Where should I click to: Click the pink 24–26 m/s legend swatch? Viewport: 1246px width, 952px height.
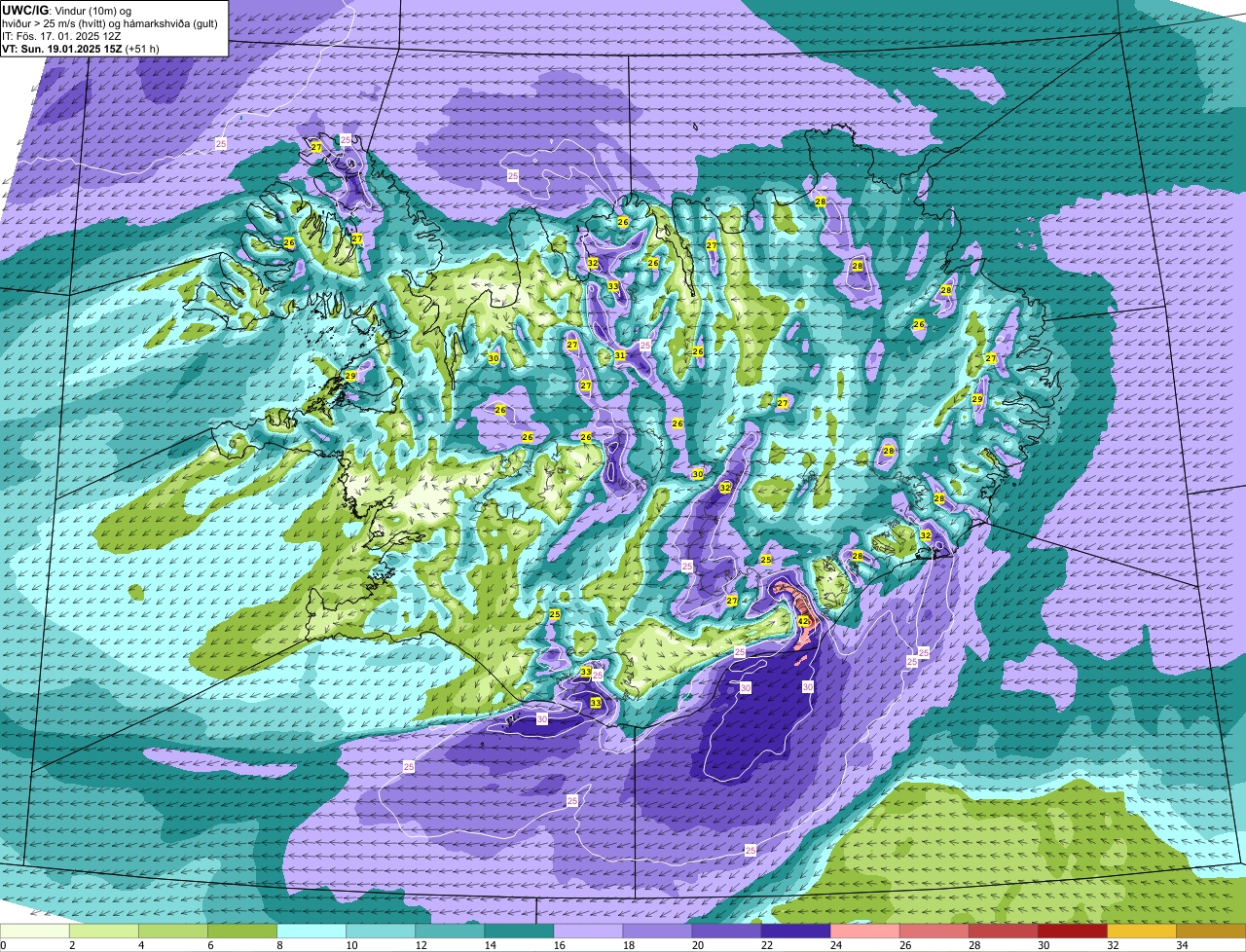tap(864, 931)
